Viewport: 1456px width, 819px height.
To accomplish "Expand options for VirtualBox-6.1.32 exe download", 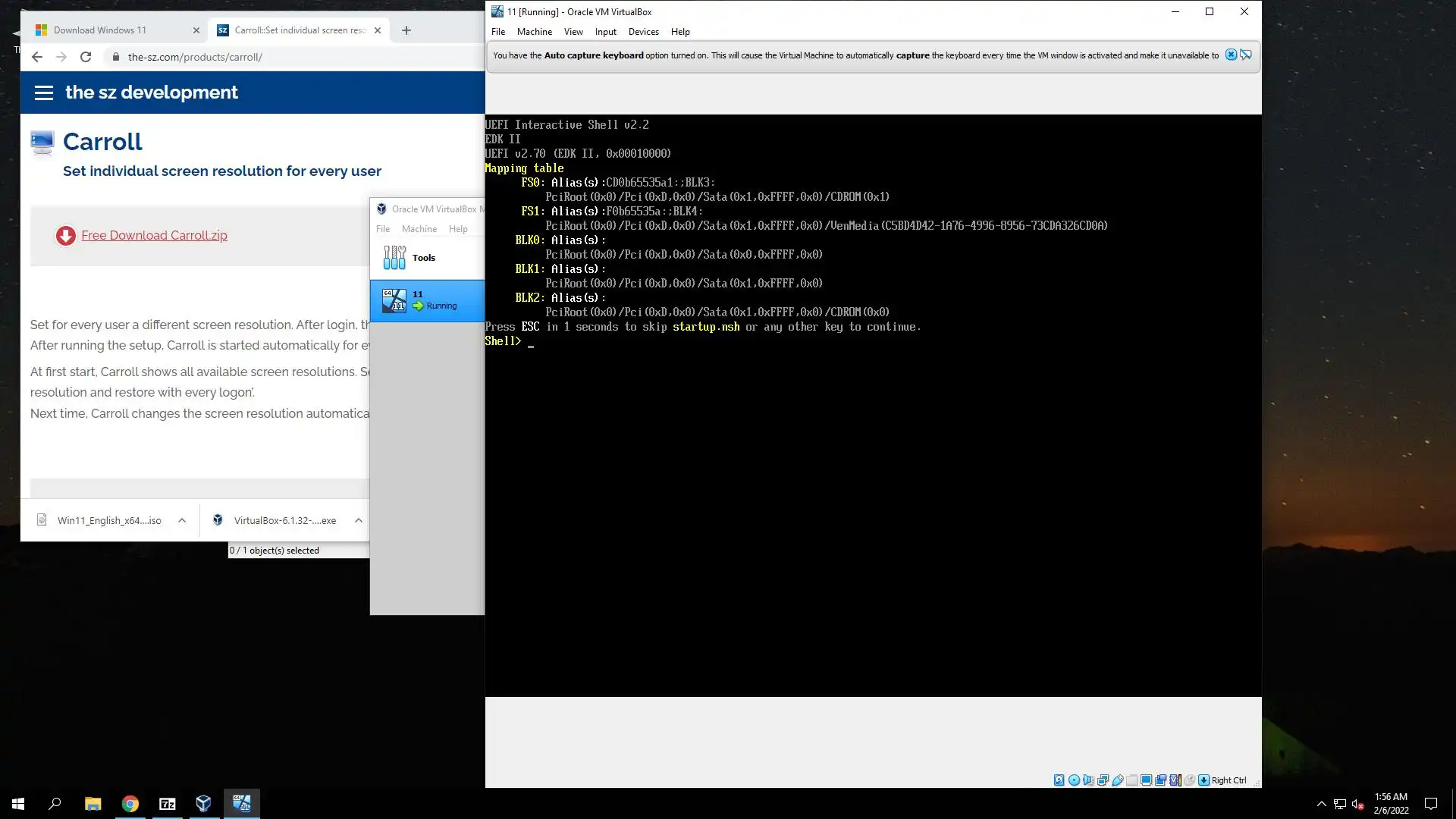I will pyautogui.click(x=359, y=520).
